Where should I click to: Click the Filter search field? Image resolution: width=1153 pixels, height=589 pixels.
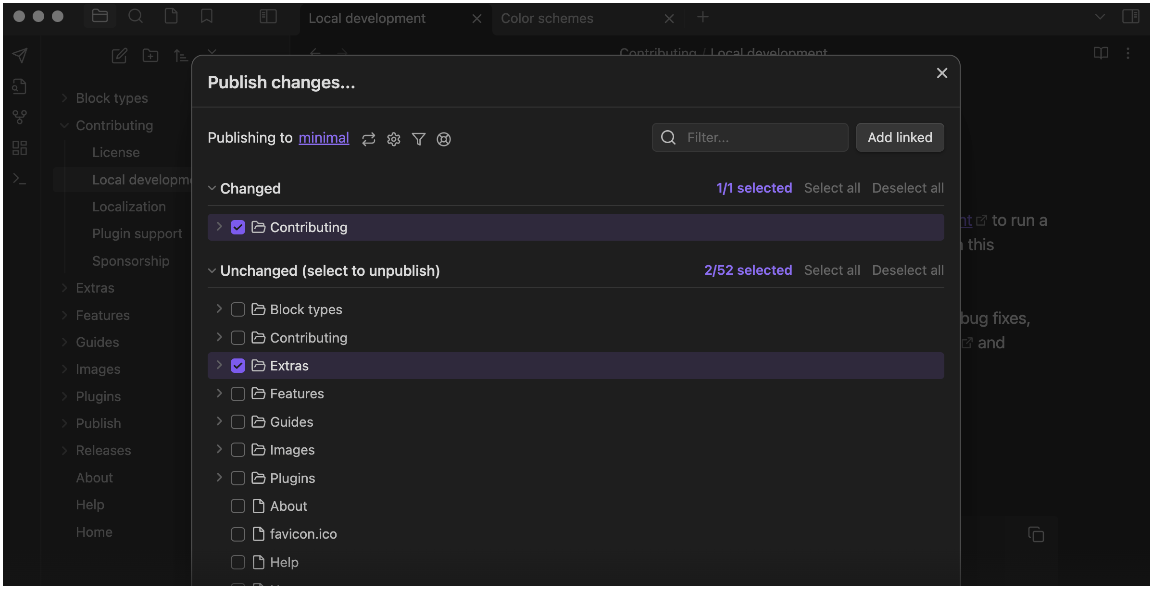pos(750,138)
